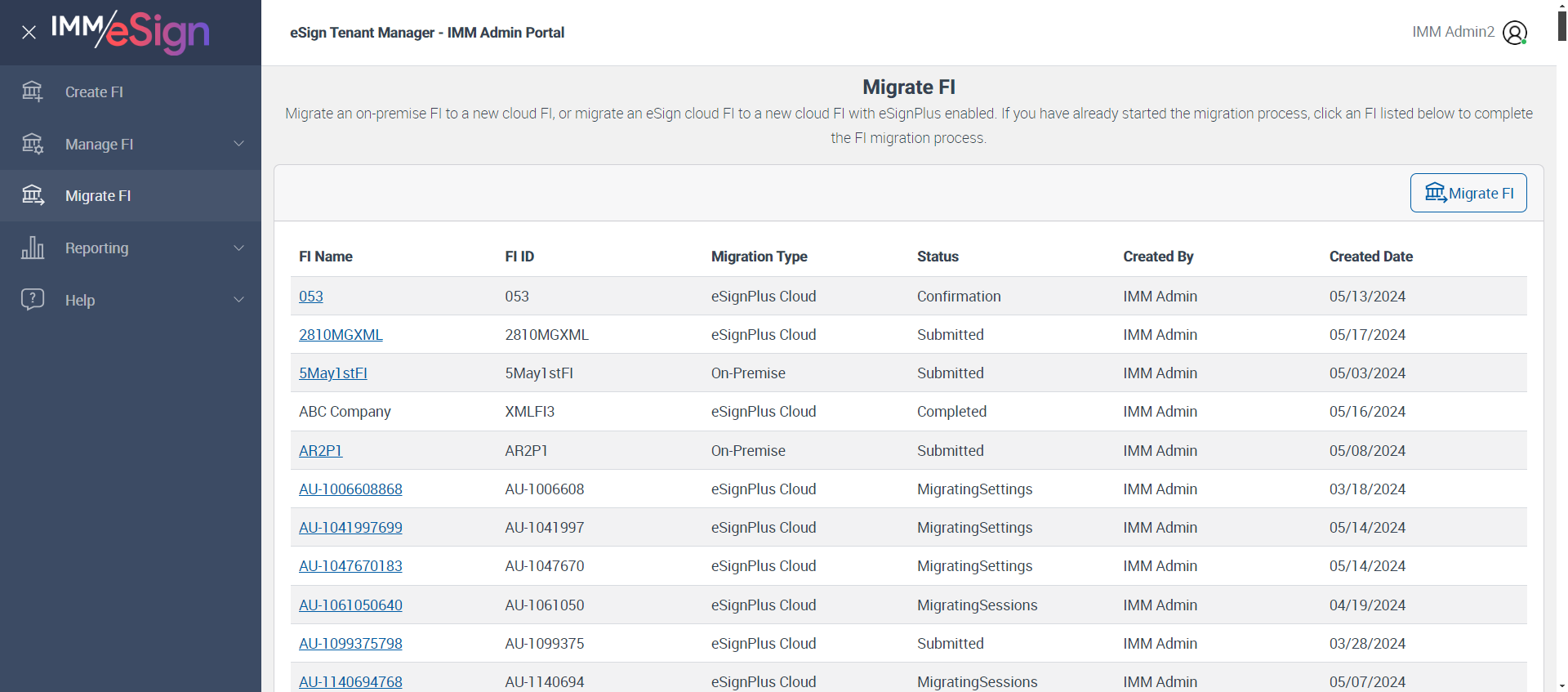Click the FI ID column header
Screen dimensions: 1568x692
519,257
